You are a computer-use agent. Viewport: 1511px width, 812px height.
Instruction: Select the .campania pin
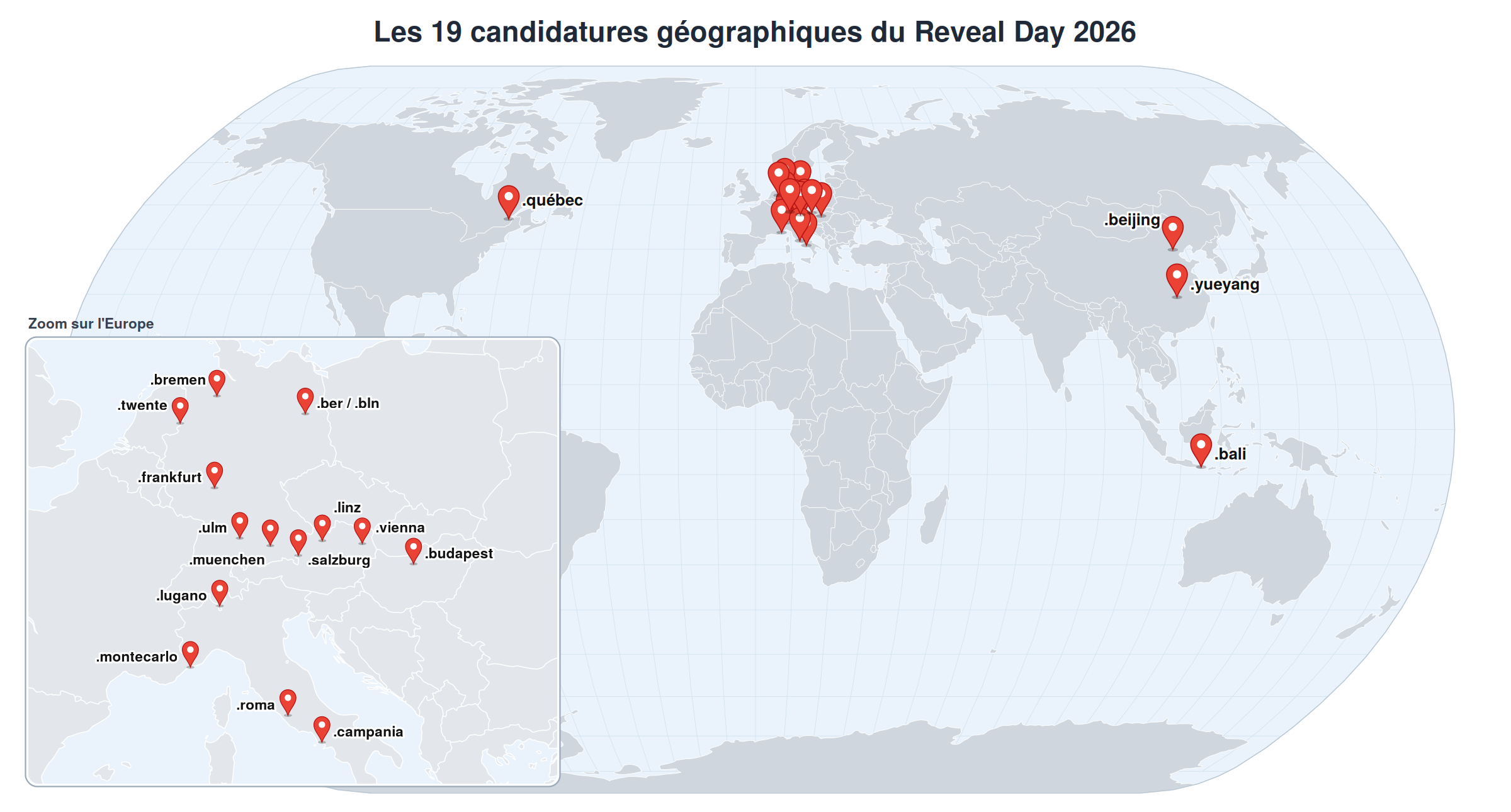[322, 730]
